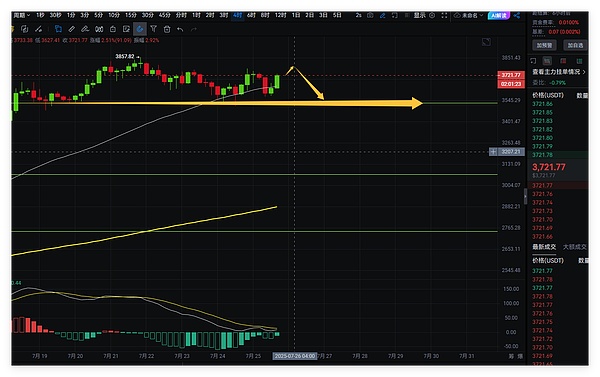Toggle the highlighted blue eraser tool

140,29
